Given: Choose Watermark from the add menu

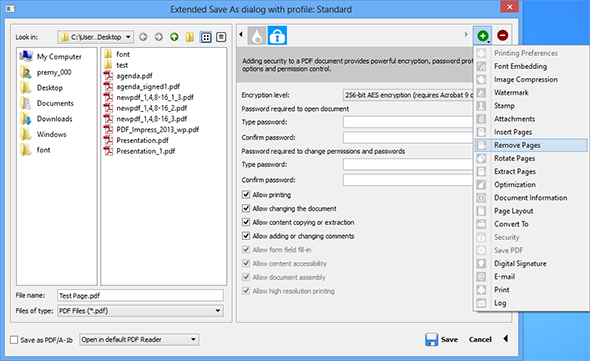Looking at the screenshot, I should (531, 93).
